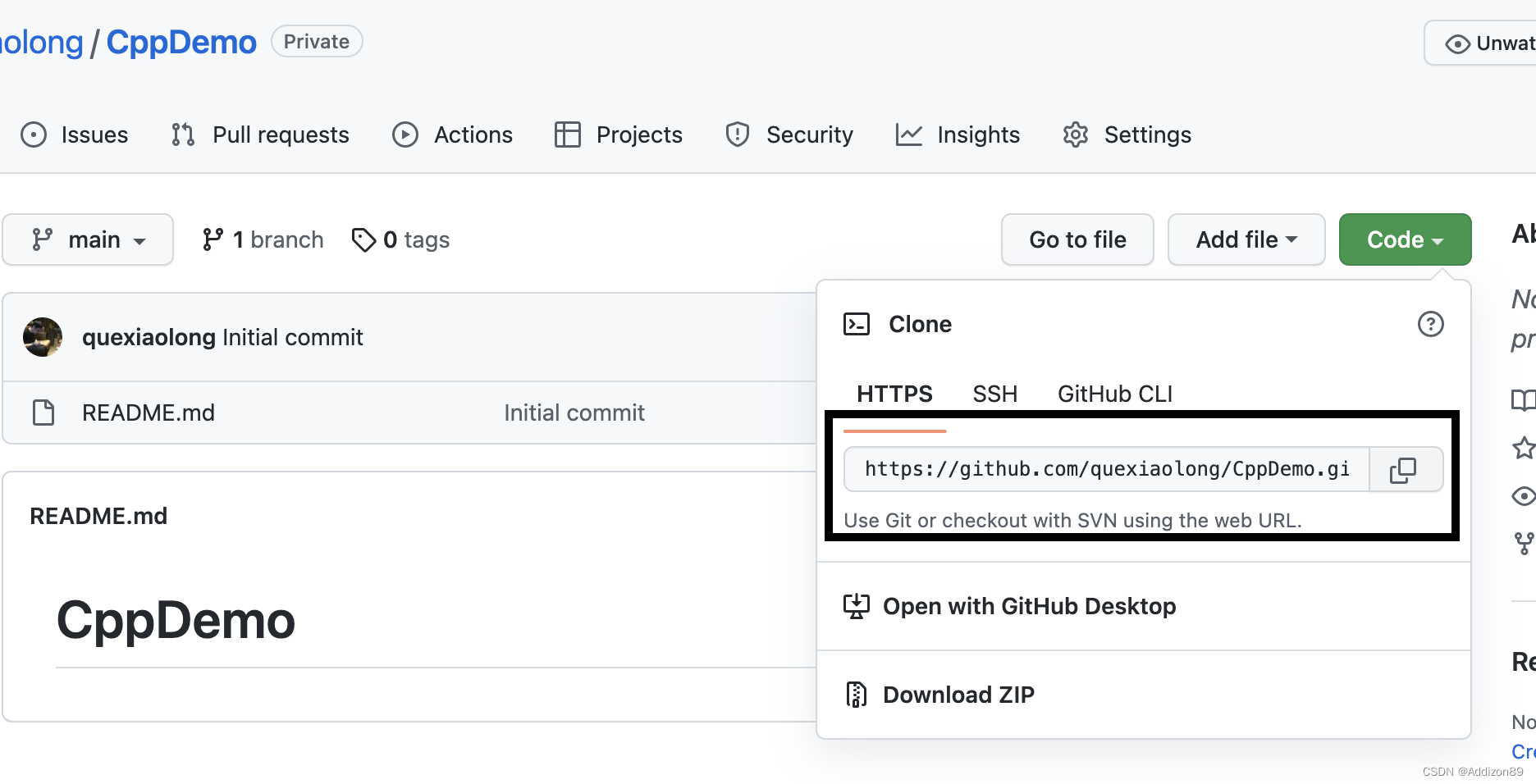Open the CppDemo repository name link
The image size is (1536, 784).
point(181,43)
